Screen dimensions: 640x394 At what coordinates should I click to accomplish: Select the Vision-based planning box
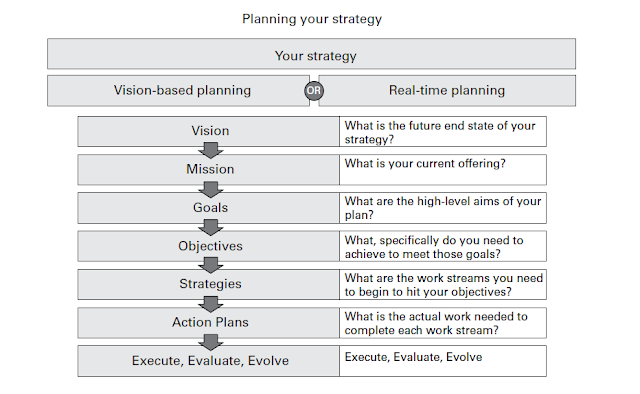click(x=178, y=91)
